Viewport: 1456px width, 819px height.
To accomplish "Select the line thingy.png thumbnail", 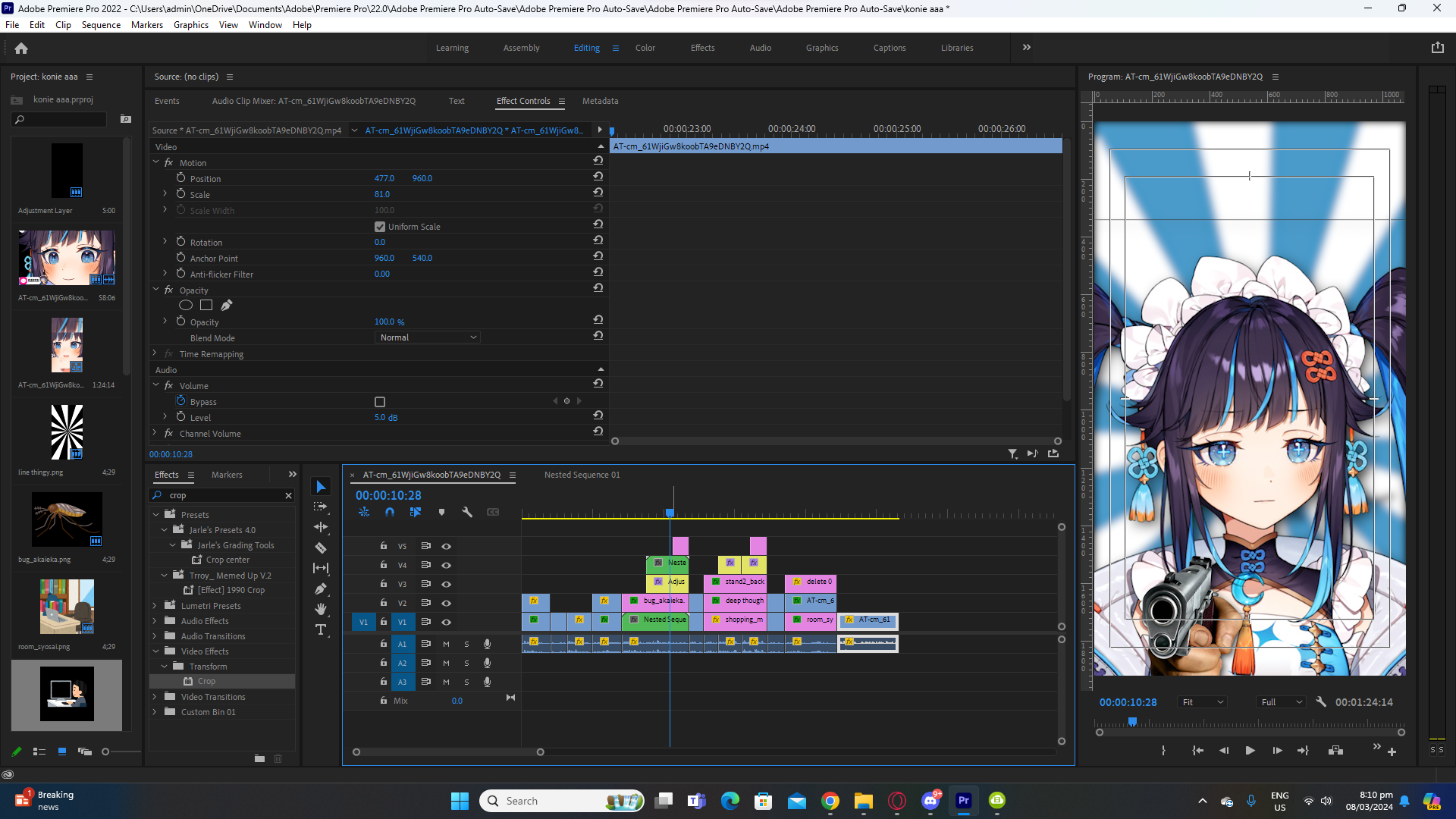I will click(x=67, y=432).
